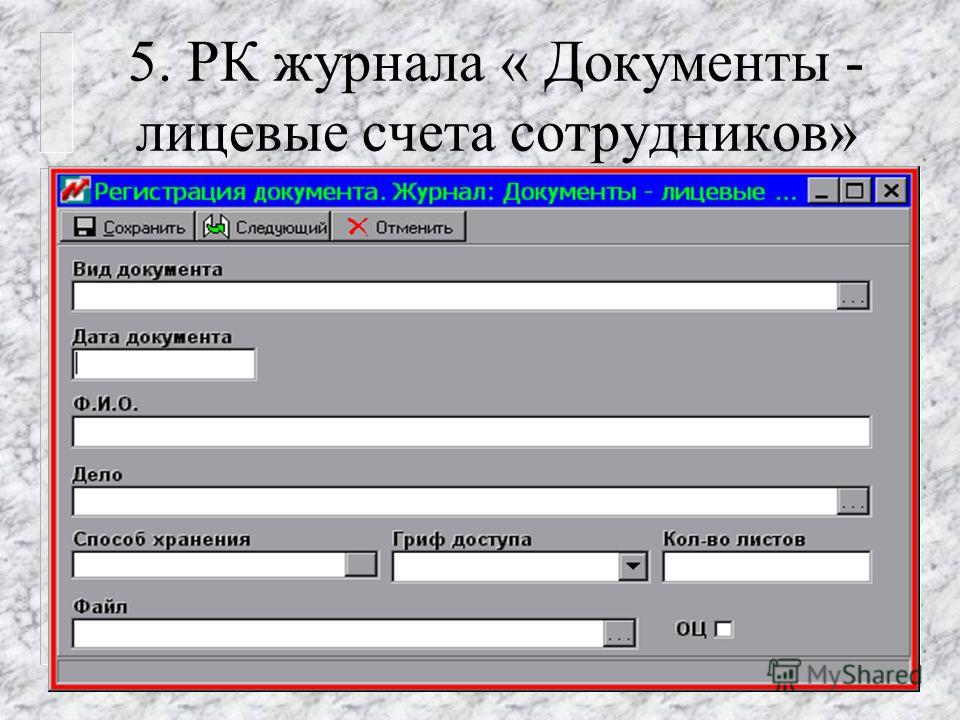Click into Вид документа field
960x720 pixels.
click(x=455, y=296)
